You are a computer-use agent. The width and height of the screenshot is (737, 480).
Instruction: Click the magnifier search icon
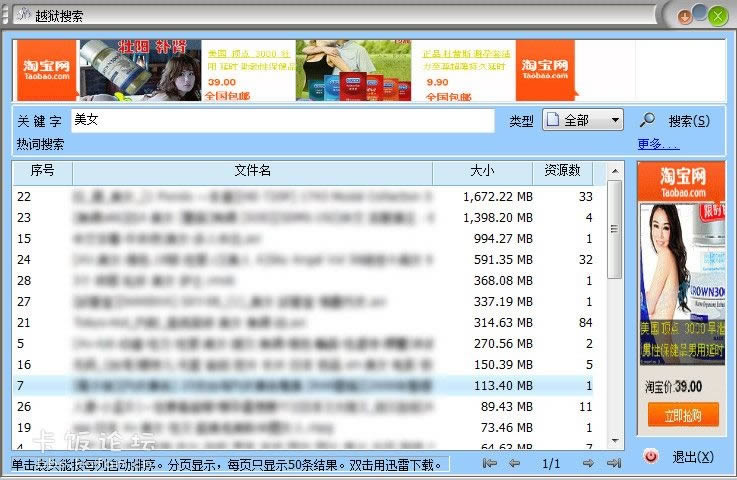coord(647,120)
